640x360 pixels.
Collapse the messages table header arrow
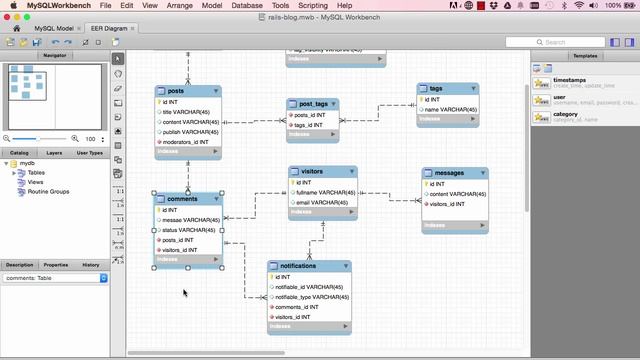tap(483, 173)
